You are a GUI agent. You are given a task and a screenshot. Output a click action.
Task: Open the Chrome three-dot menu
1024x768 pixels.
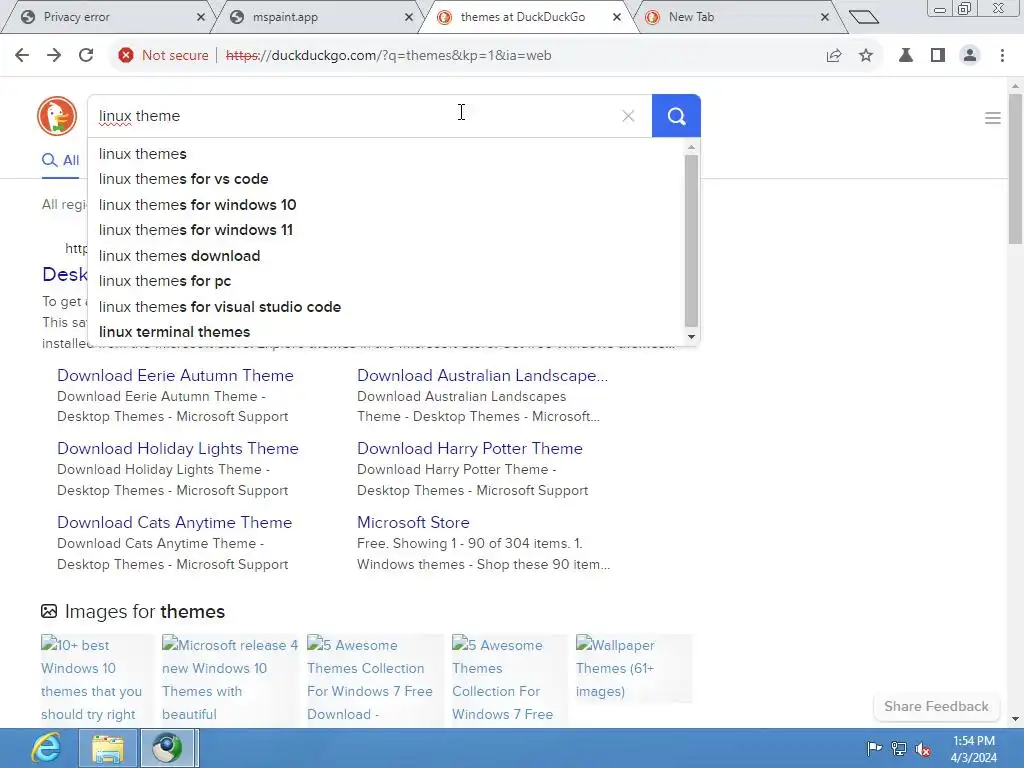tap(1002, 56)
